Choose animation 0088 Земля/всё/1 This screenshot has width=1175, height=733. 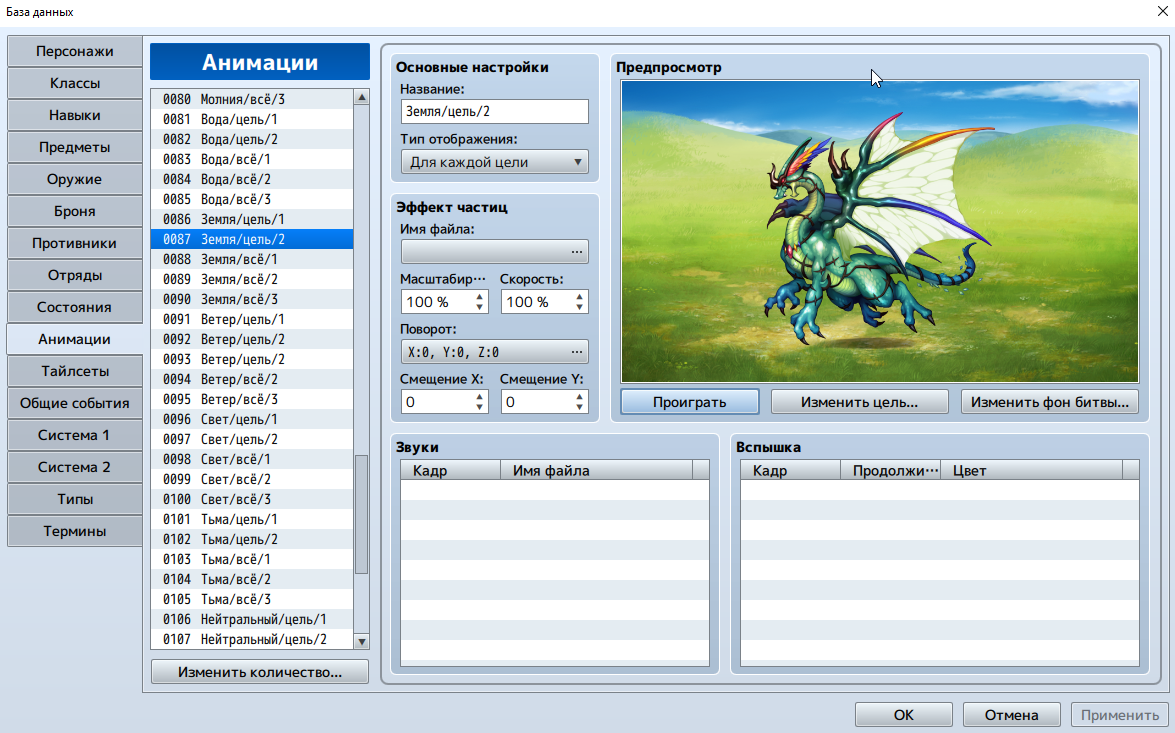click(252, 259)
